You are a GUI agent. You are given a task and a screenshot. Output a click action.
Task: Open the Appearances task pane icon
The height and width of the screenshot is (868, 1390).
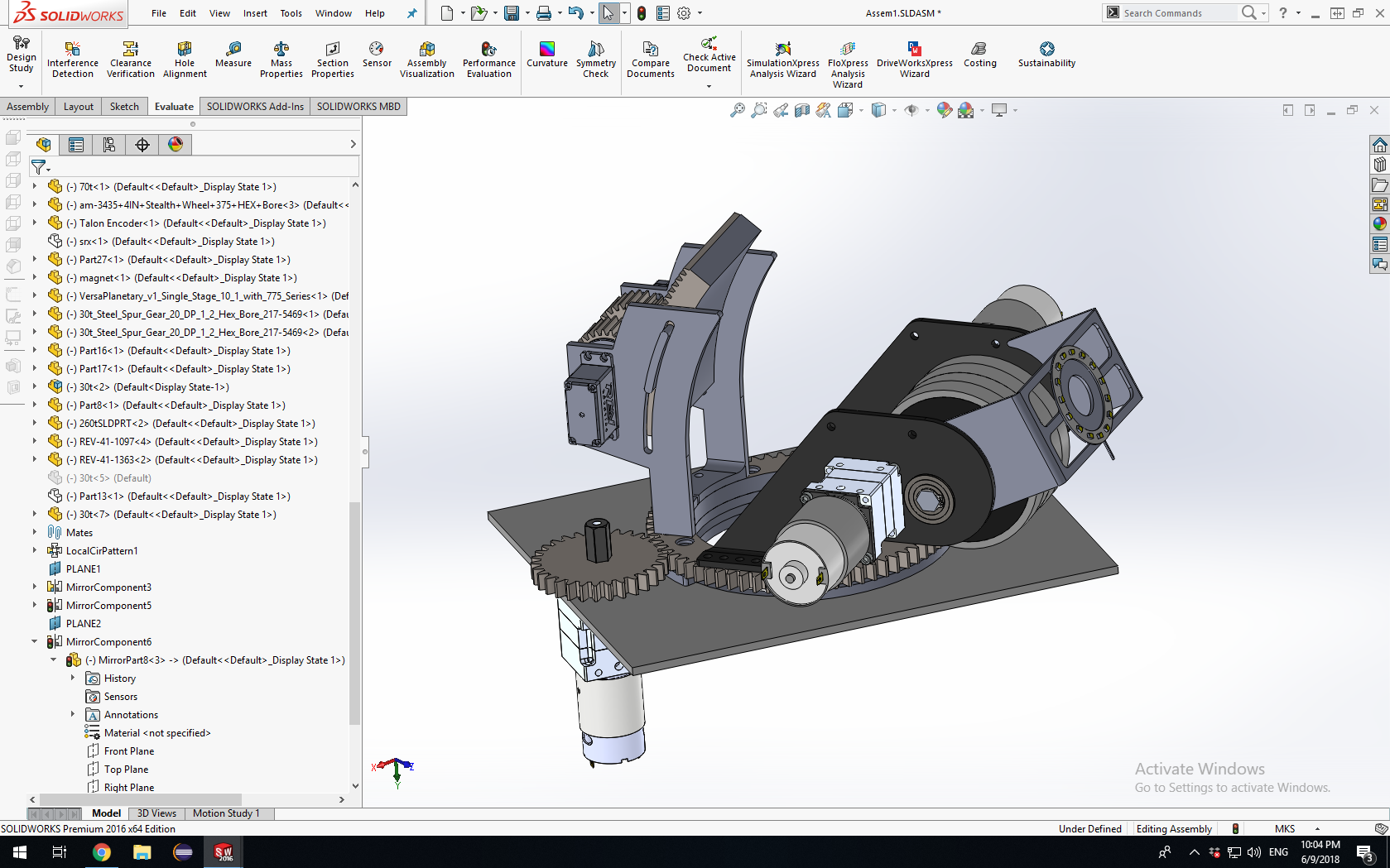point(1379,223)
